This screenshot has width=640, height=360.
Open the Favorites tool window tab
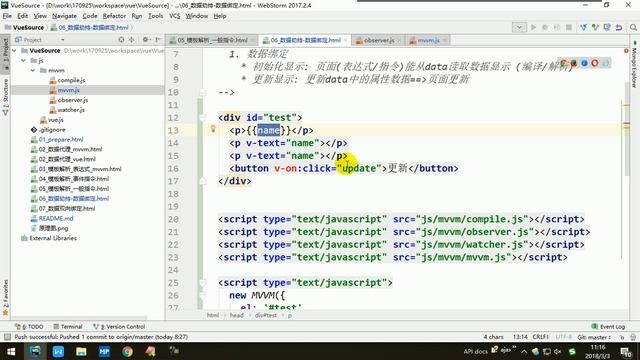tap(5, 297)
